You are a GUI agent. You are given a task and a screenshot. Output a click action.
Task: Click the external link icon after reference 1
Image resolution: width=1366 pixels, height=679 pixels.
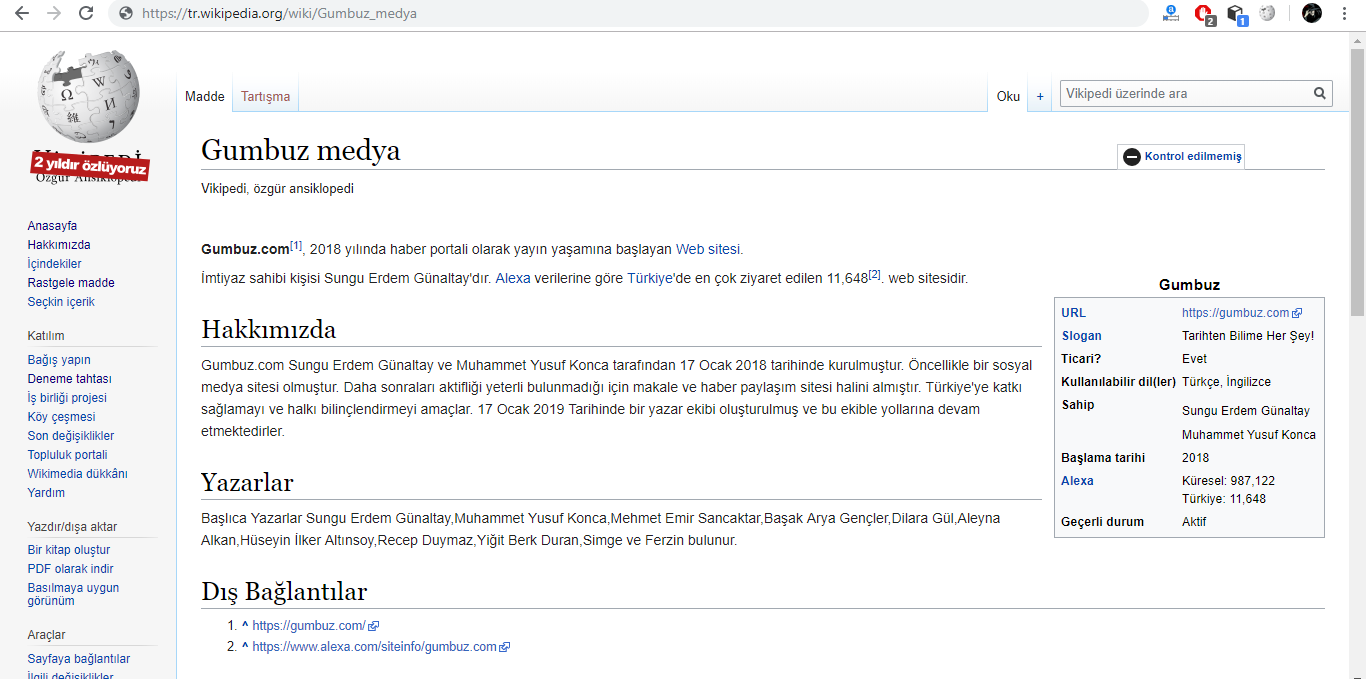[x=374, y=626]
